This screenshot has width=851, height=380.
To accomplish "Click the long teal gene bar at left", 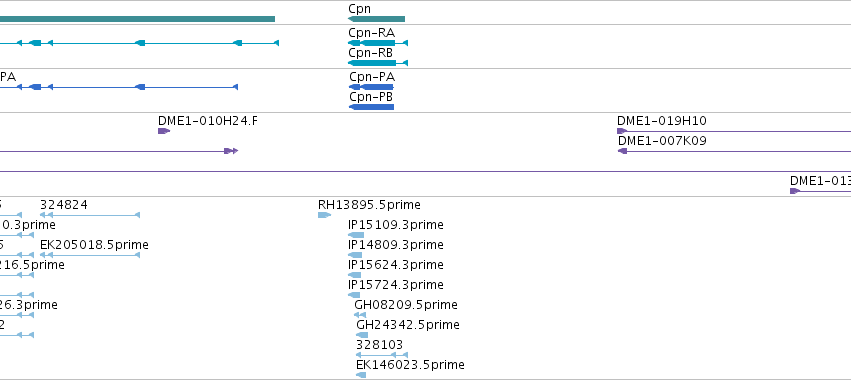I will click(137, 19).
